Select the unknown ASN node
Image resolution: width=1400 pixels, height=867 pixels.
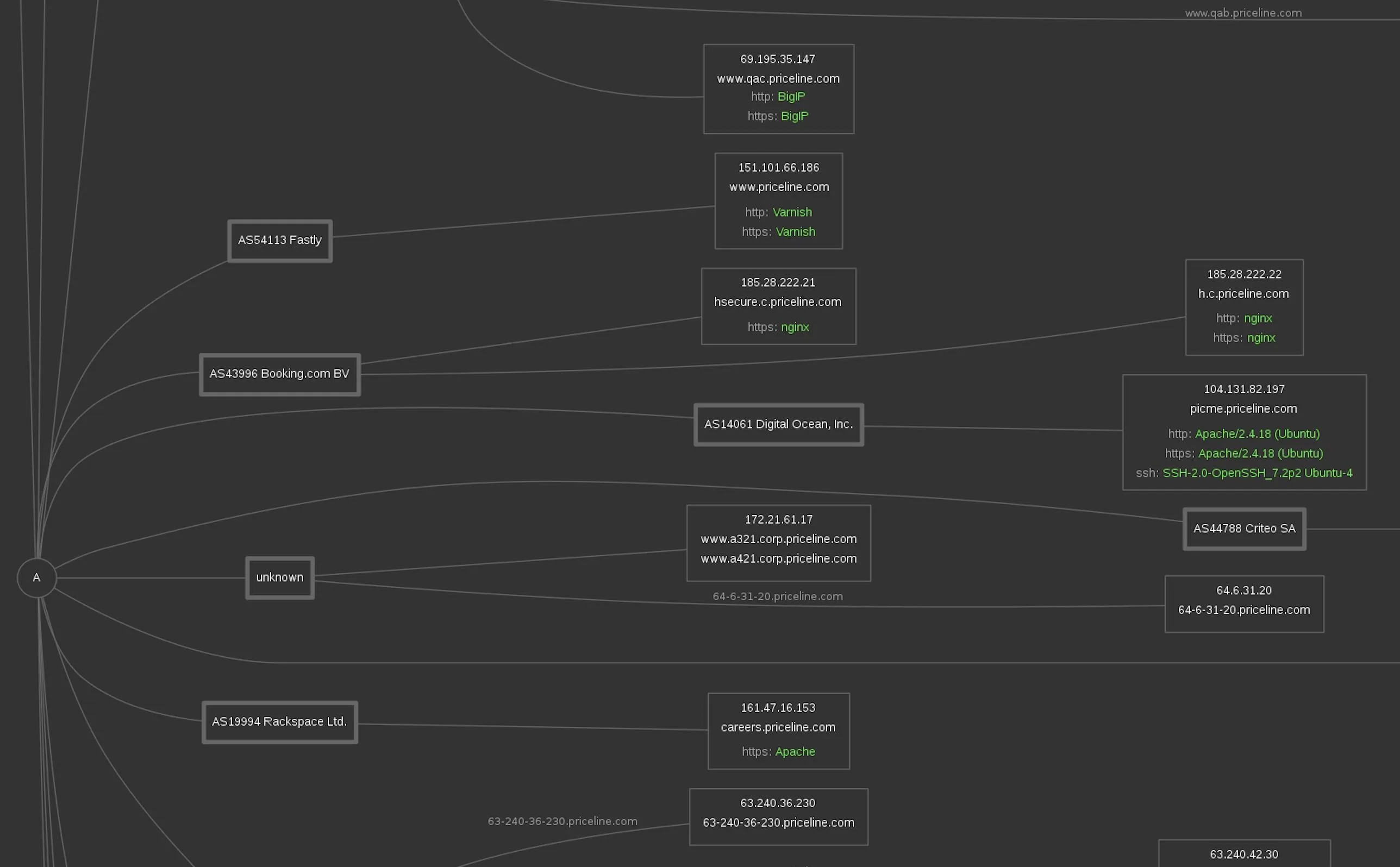tap(280, 577)
